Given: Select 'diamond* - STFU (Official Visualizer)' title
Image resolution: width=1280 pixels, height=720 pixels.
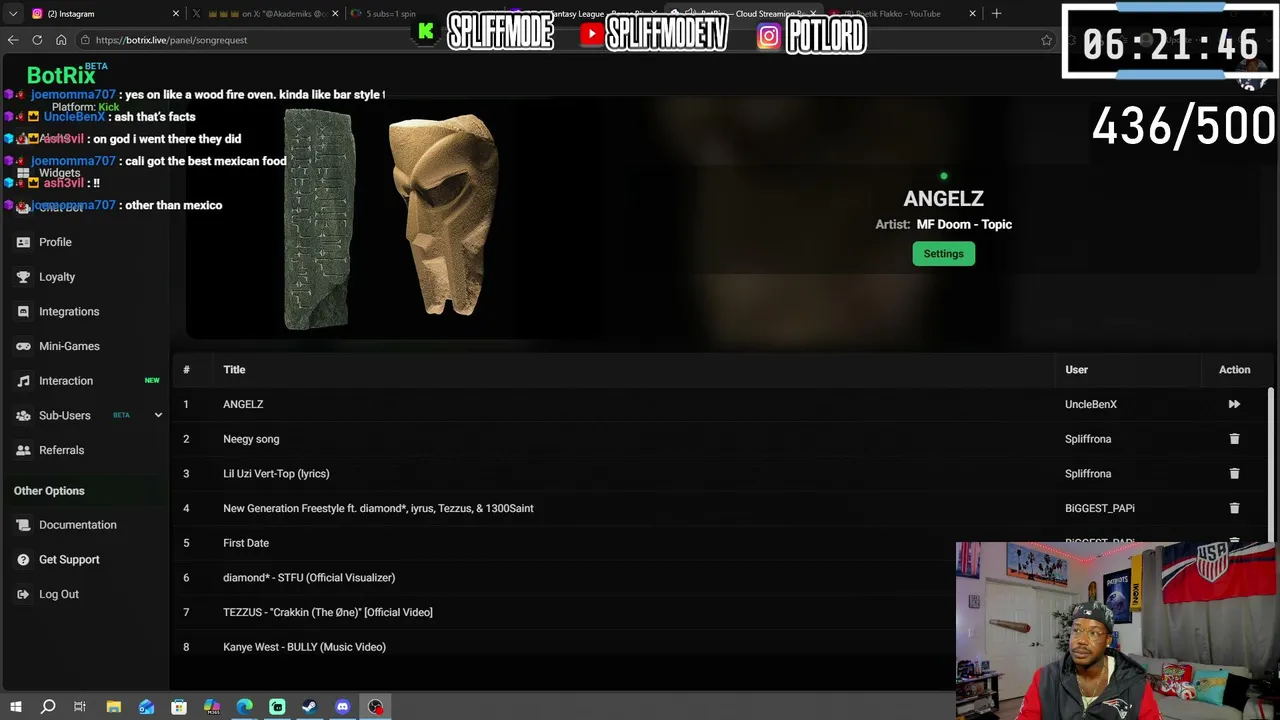Looking at the screenshot, I should [x=309, y=578].
